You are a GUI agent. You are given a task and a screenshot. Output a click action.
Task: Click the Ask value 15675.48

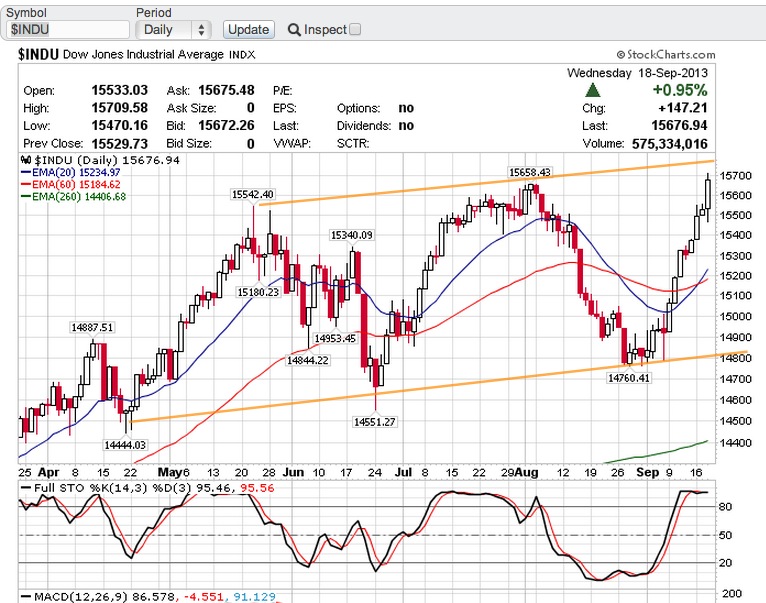[226, 90]
